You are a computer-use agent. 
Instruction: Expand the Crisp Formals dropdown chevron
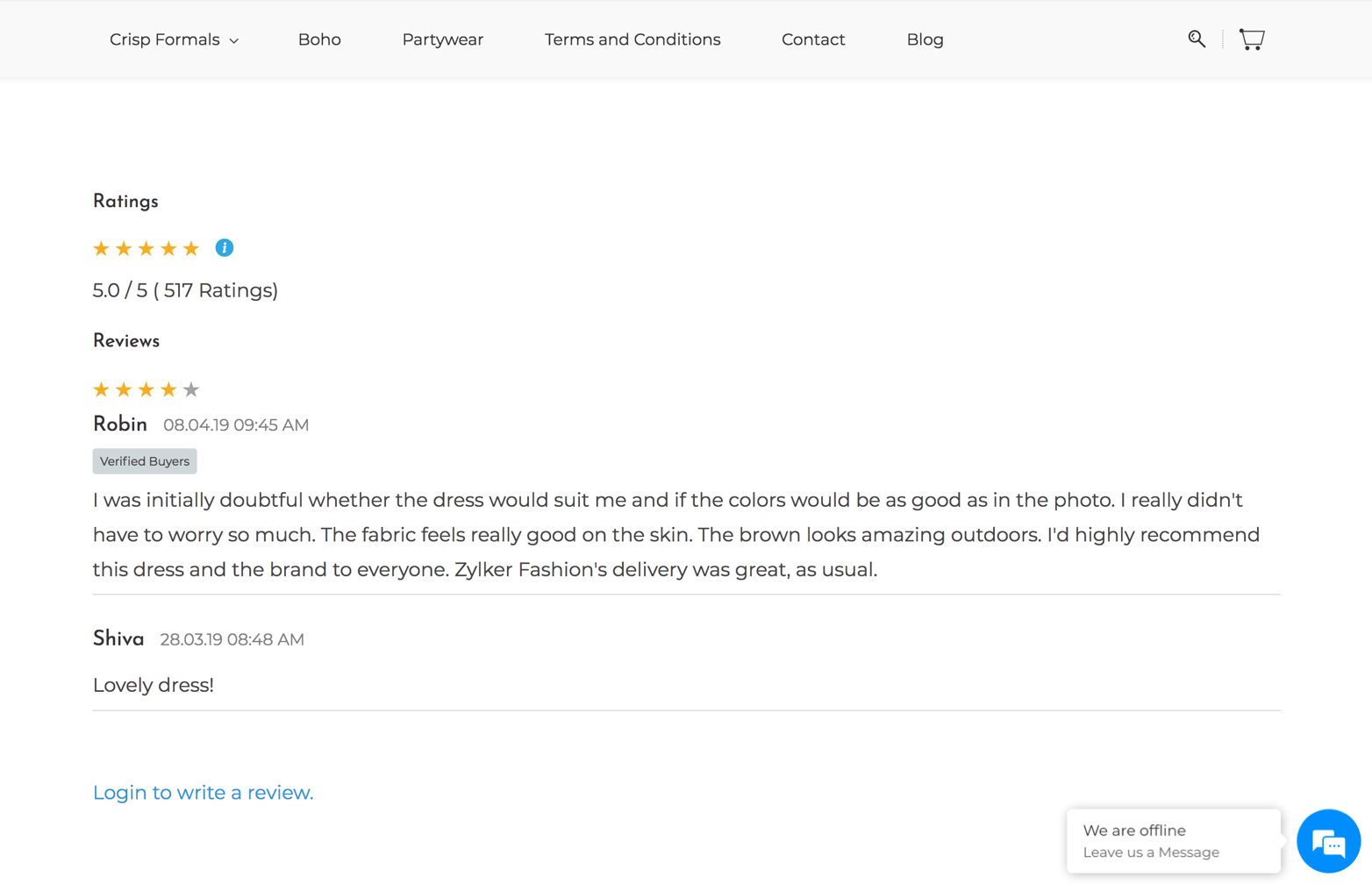234,41
